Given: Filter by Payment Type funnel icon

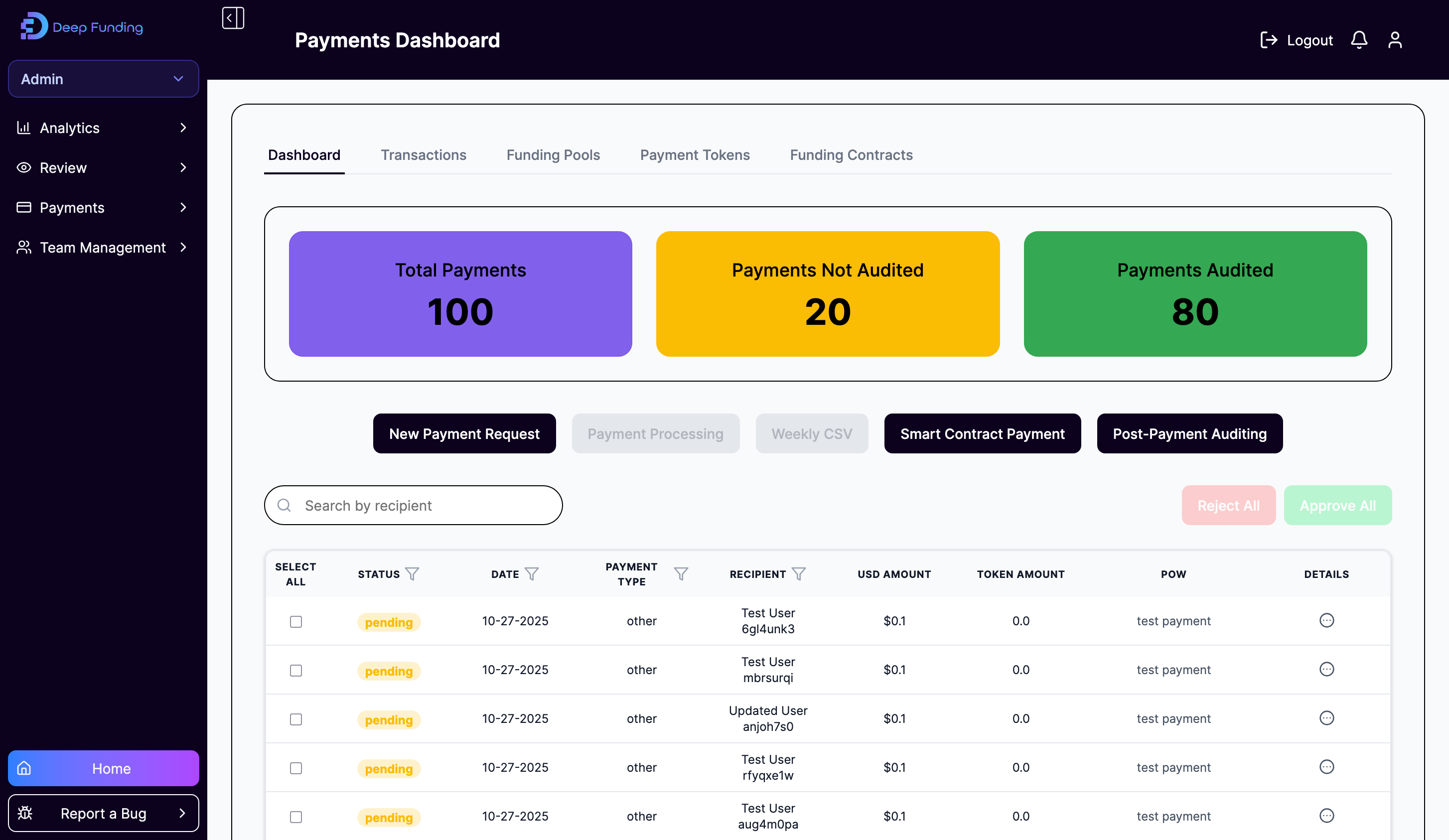Looking at the screenshot, I should click(681, 574).
